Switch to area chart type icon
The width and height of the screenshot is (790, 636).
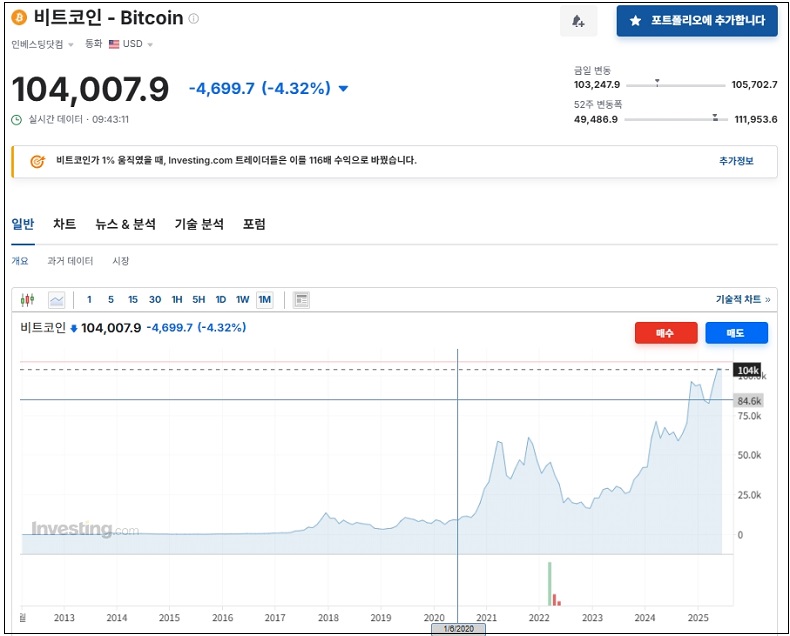pyautogui.click(x=57, y=300)
